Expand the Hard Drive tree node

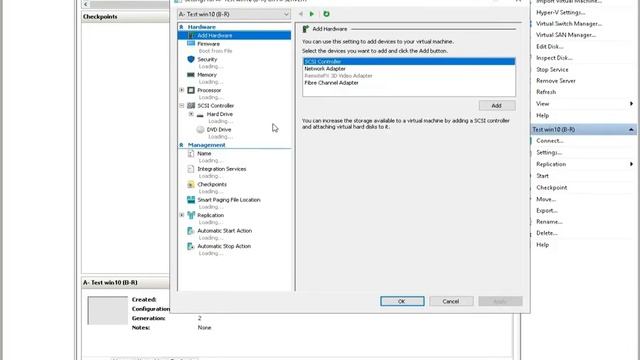click(x=191, y=114)
